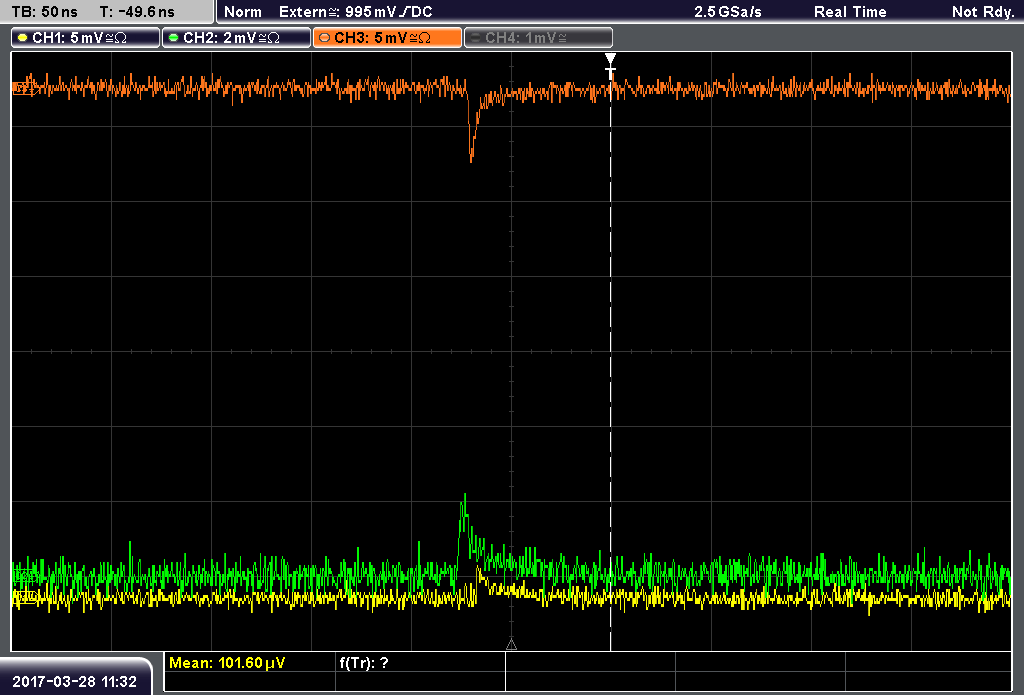This screenshot has width=1024, height=695.
Task: Click the Extern 995 mV DC trigger source readout
Action: 356,12
